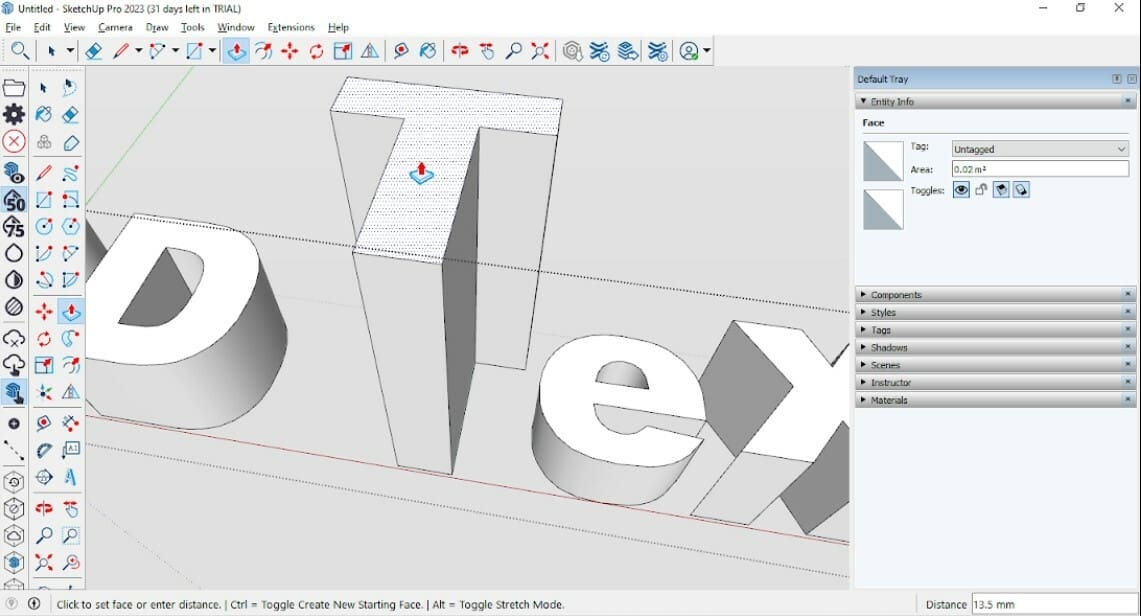
Task: Close the Instructor panel with its X
Action: click(x=1128, y=382)
